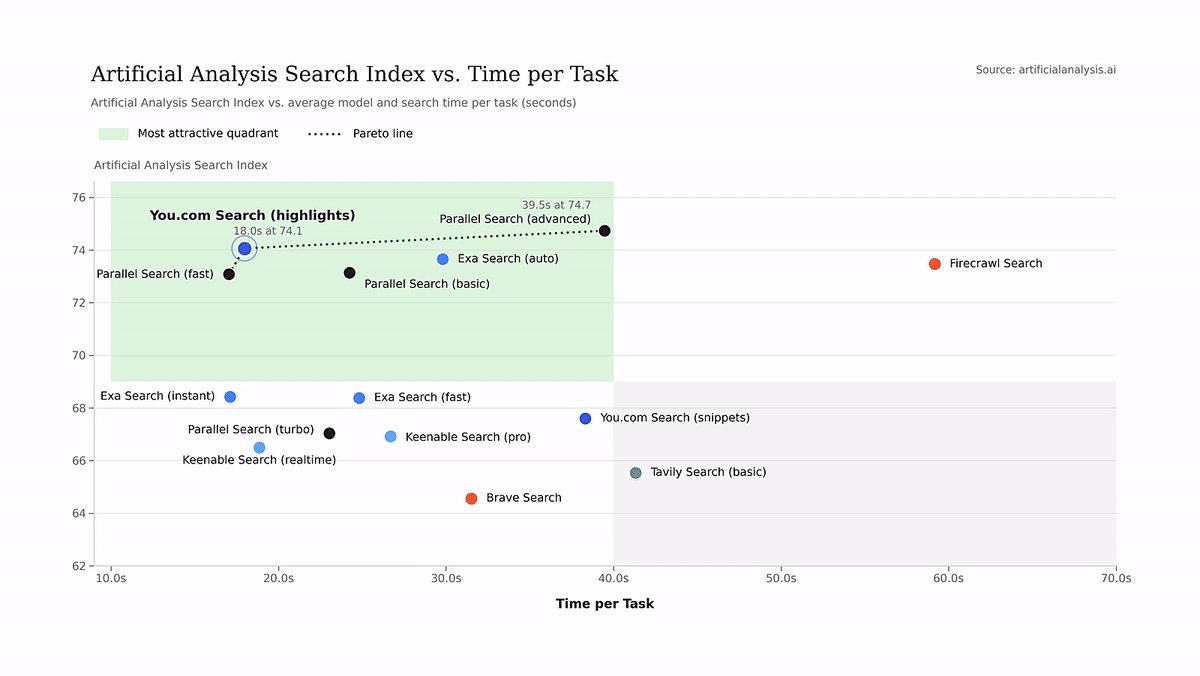Click the You.com Search (highlights) data point
This screenshot has width=1200, height=676.
(245, 249)
